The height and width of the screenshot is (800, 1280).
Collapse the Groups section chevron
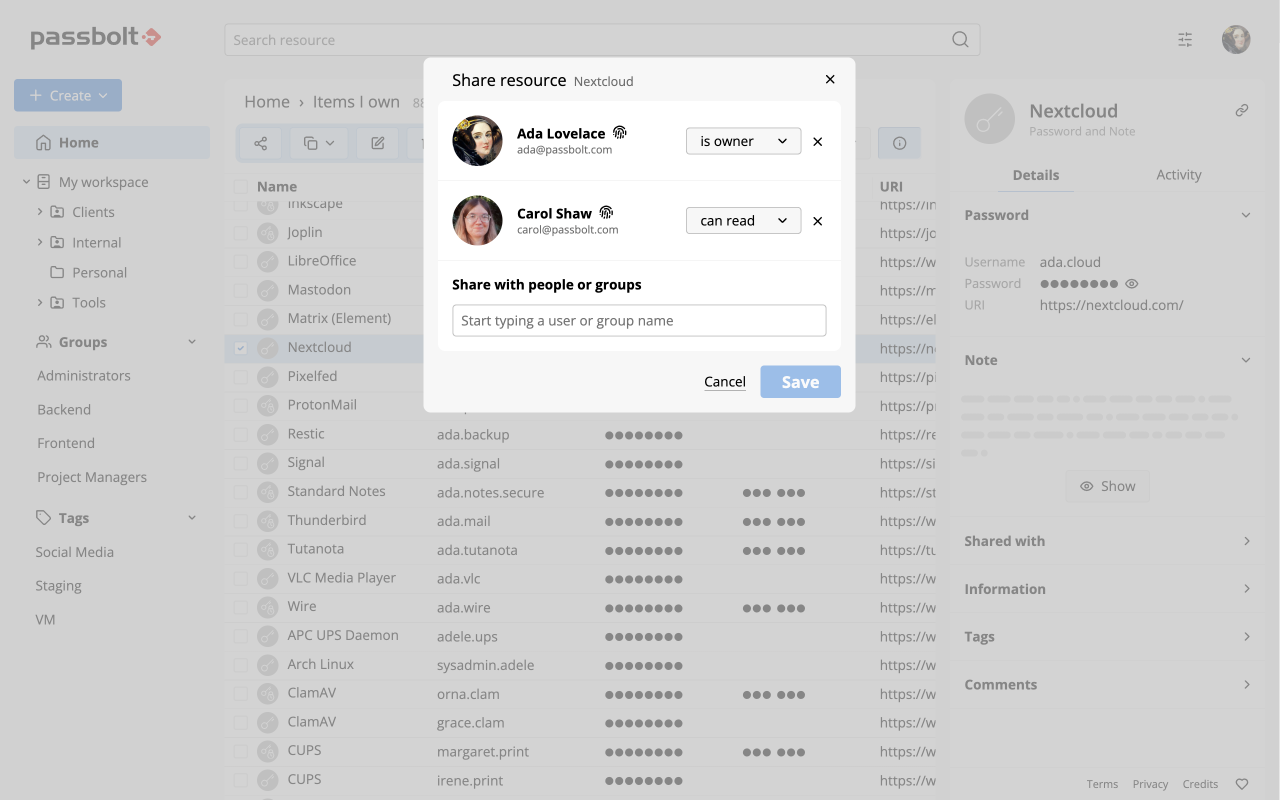tap(191, 341)
